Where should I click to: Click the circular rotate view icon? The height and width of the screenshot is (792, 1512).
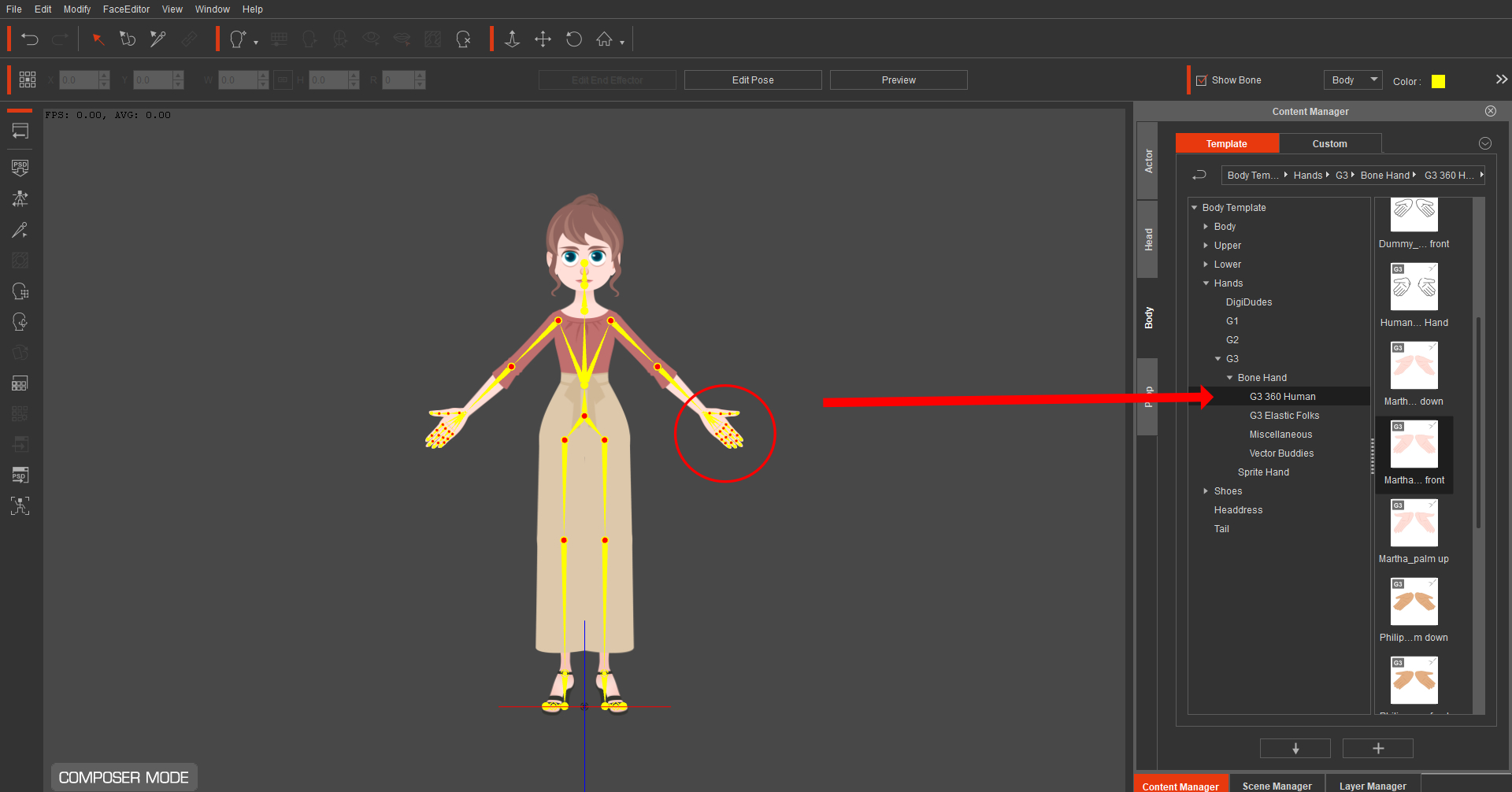pyautogui.click(x=574, y=39)
